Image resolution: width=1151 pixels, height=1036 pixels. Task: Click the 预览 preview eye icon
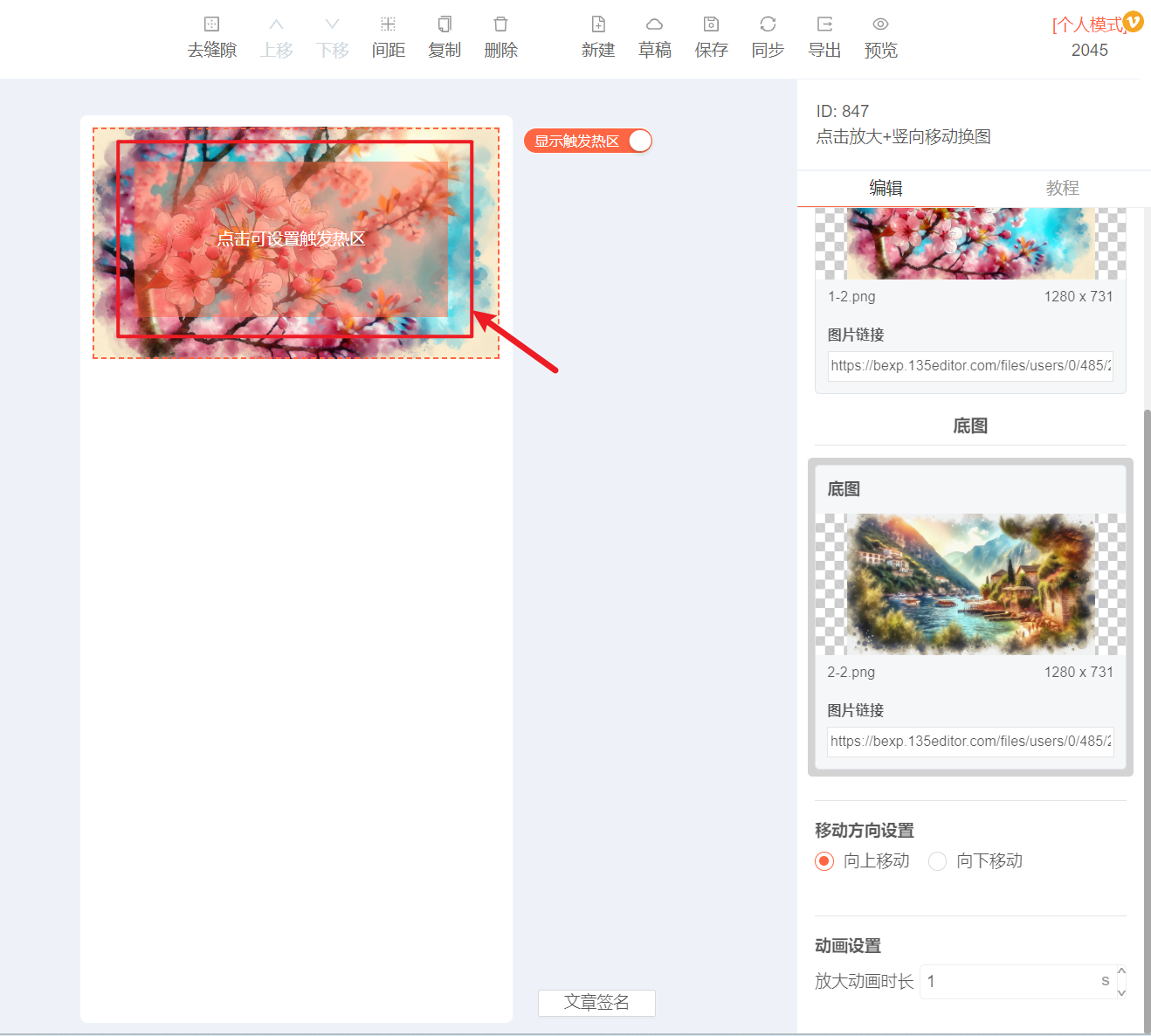pyautogui.click(x=880, y=24)
